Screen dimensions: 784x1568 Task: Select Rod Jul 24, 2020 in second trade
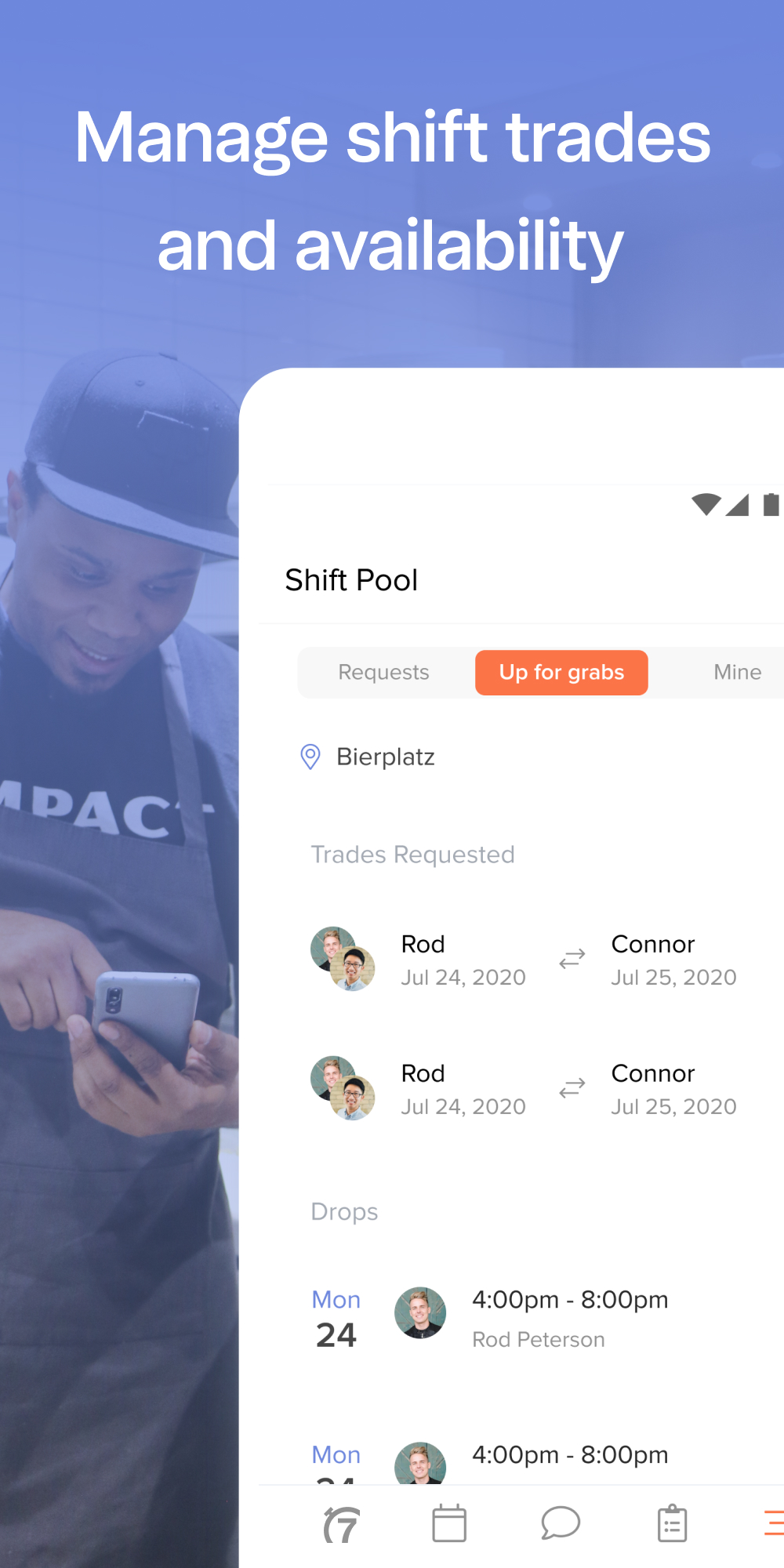463,1089
